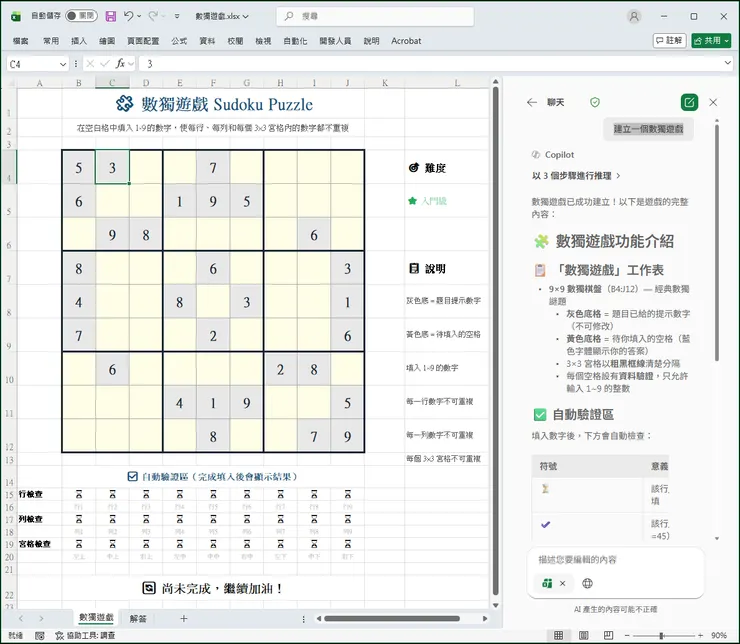740x644 pixels.
Task: Start a new chat with green edit icon
Action: [689, 102]
